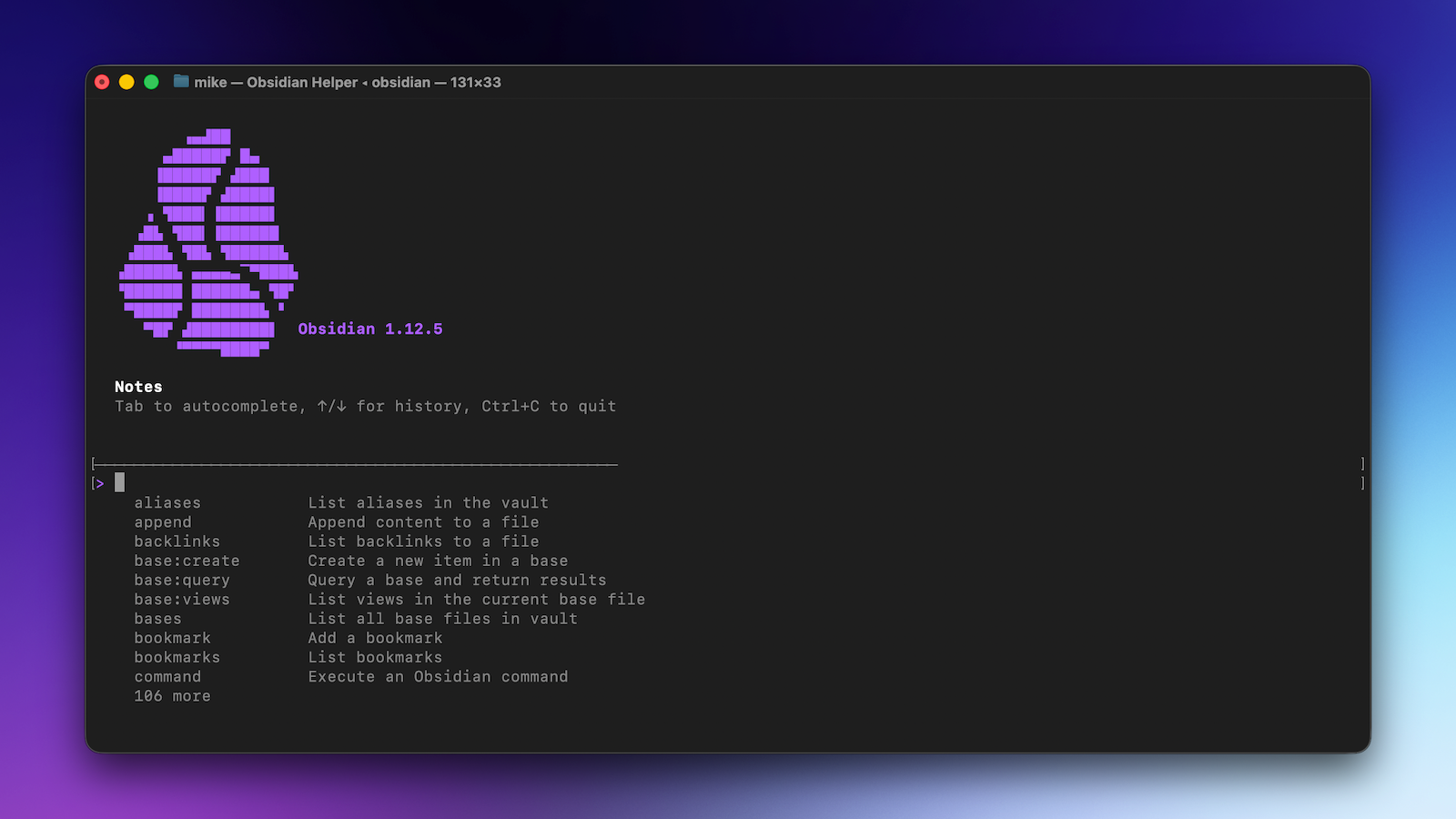This screenshot has width=1456, height=819.
Task: Click description "List all base files in vault"
Action: pos(443,619)
